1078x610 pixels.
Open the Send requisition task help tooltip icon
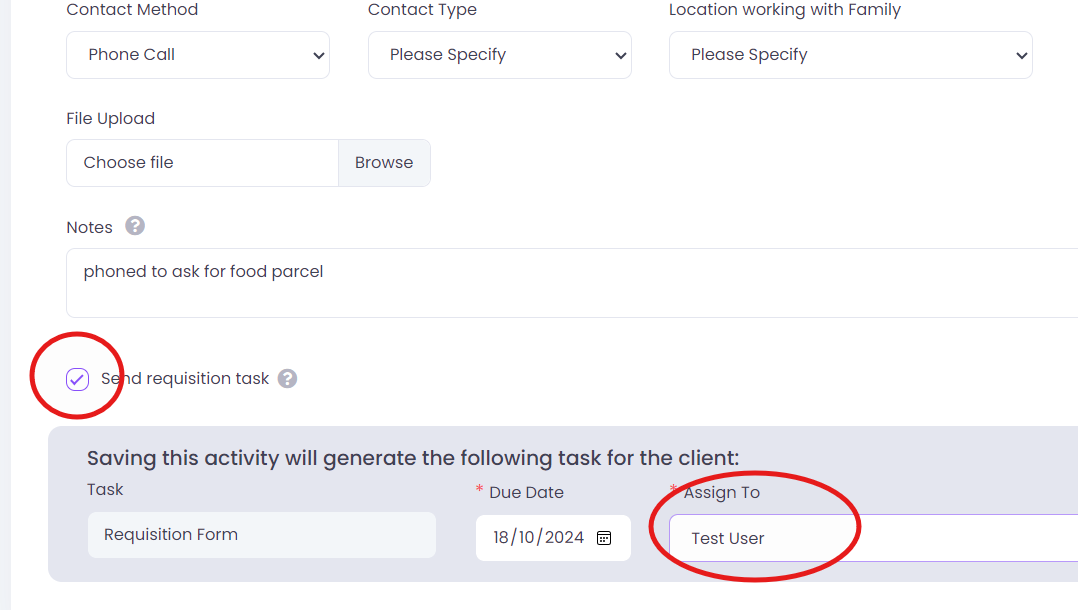[x=287, y=379]
